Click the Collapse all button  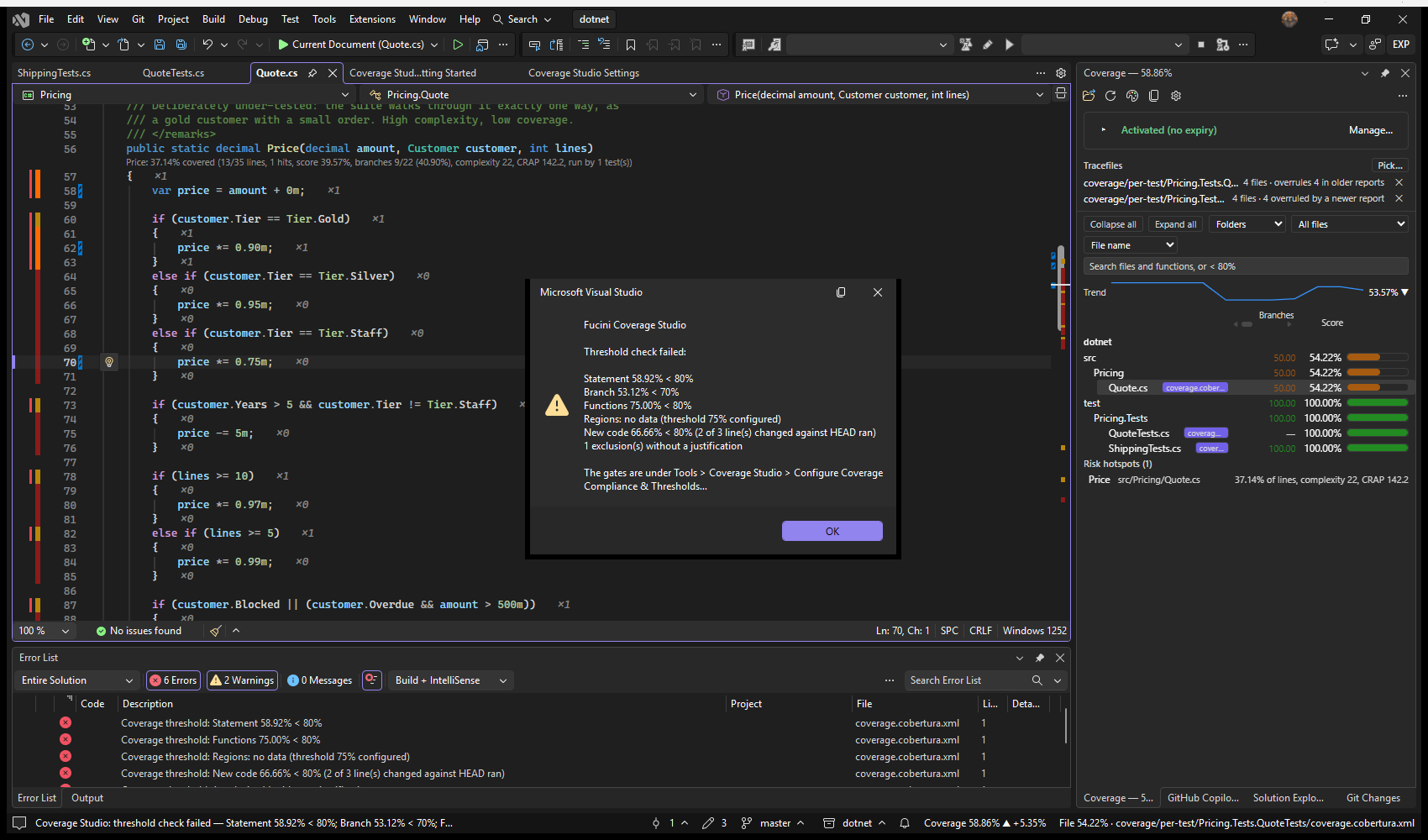pyautogui.click(x=1113, y=224)
